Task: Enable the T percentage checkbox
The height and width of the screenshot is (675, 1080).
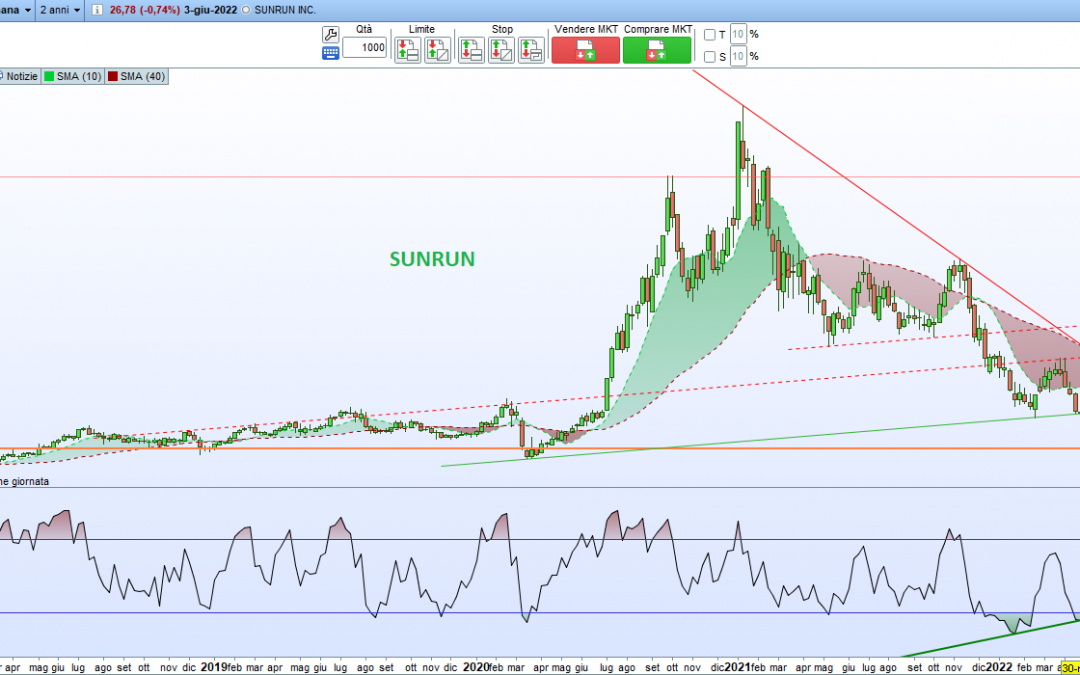Action: (709, 35)
